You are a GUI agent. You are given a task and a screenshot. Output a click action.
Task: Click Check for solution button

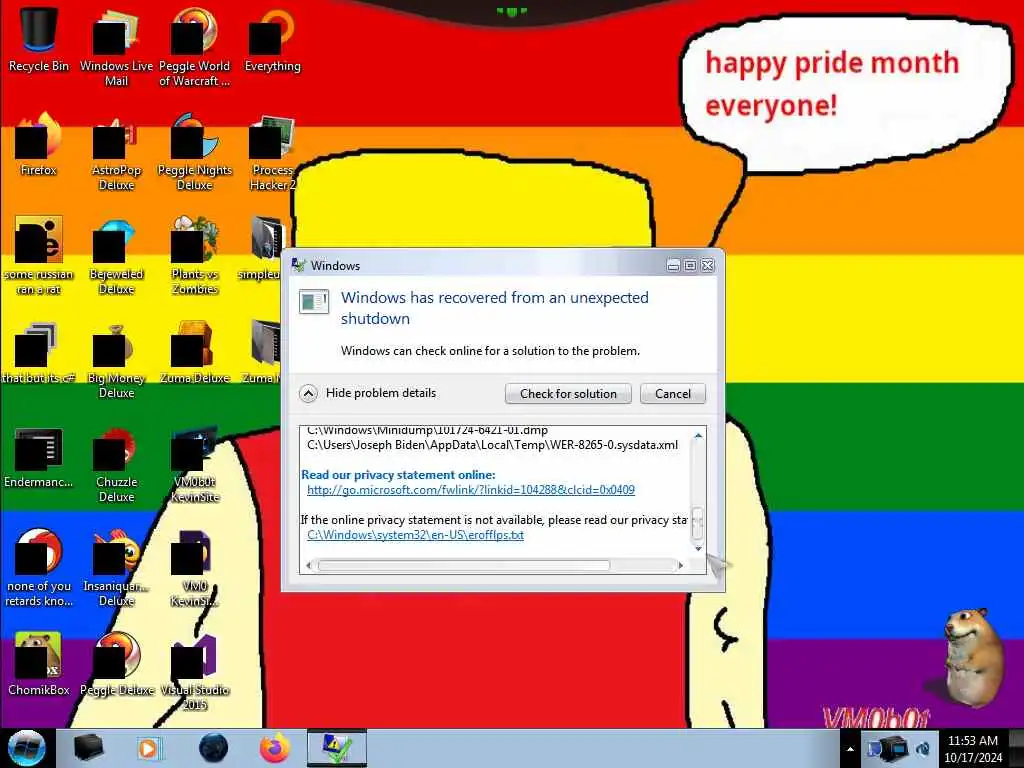click(x=568, y=394)
